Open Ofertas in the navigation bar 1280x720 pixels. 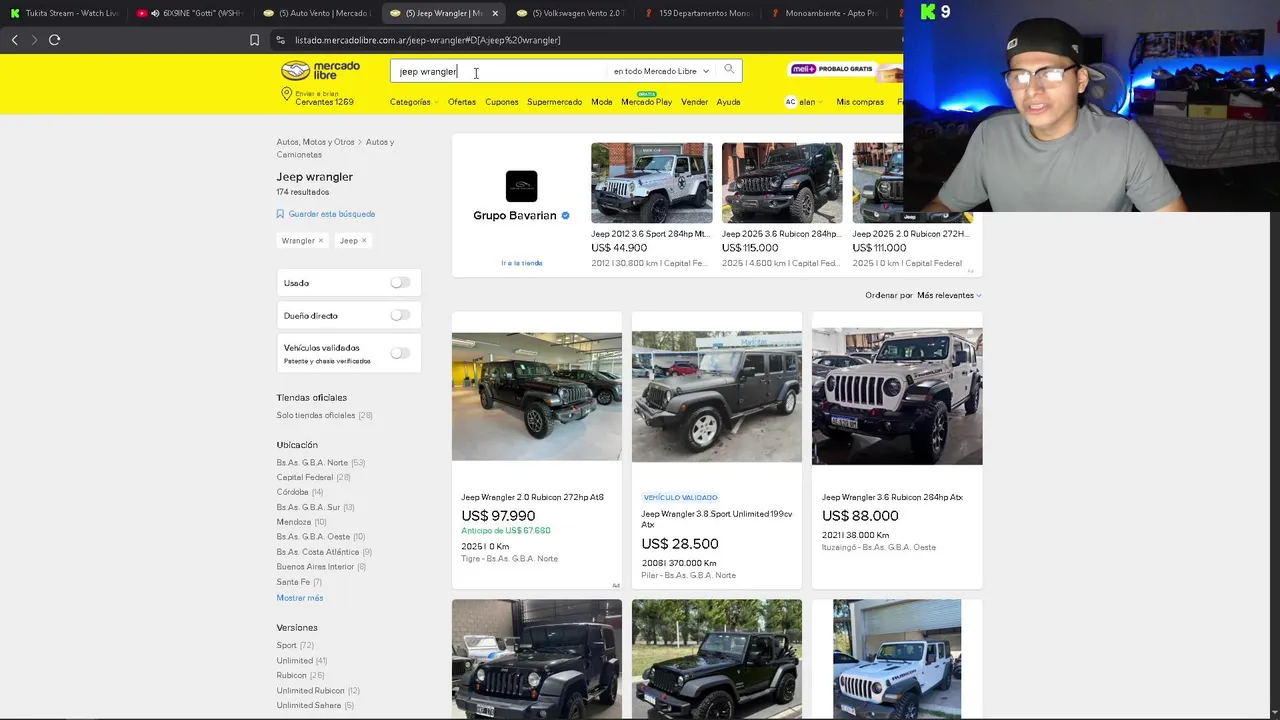point(462,102)
